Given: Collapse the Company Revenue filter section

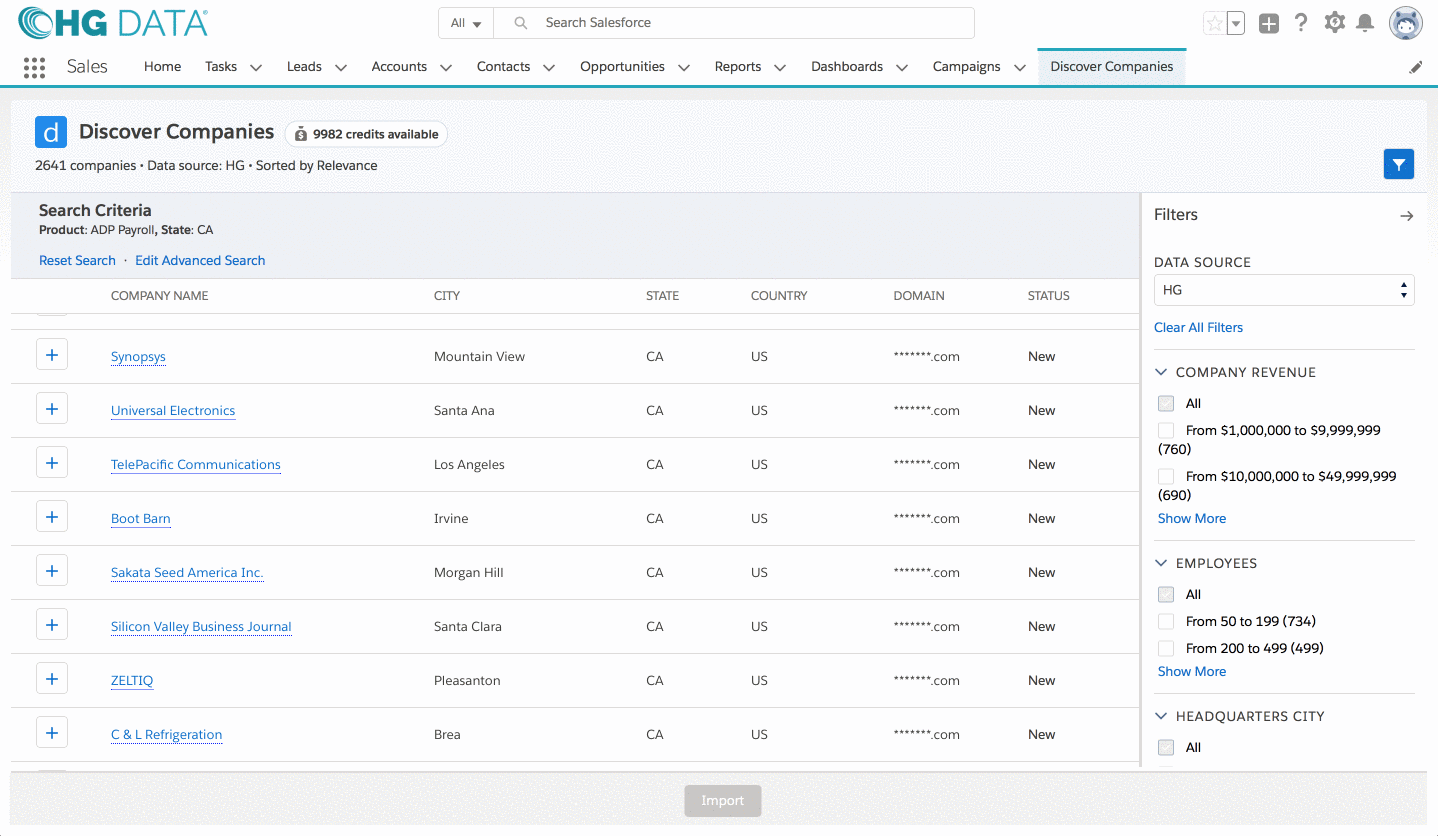Looking at the screenshot, I should tap(1162, 372).
